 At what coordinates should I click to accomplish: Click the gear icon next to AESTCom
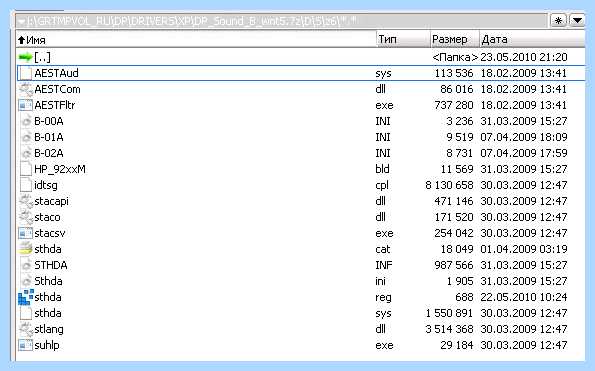25,89
